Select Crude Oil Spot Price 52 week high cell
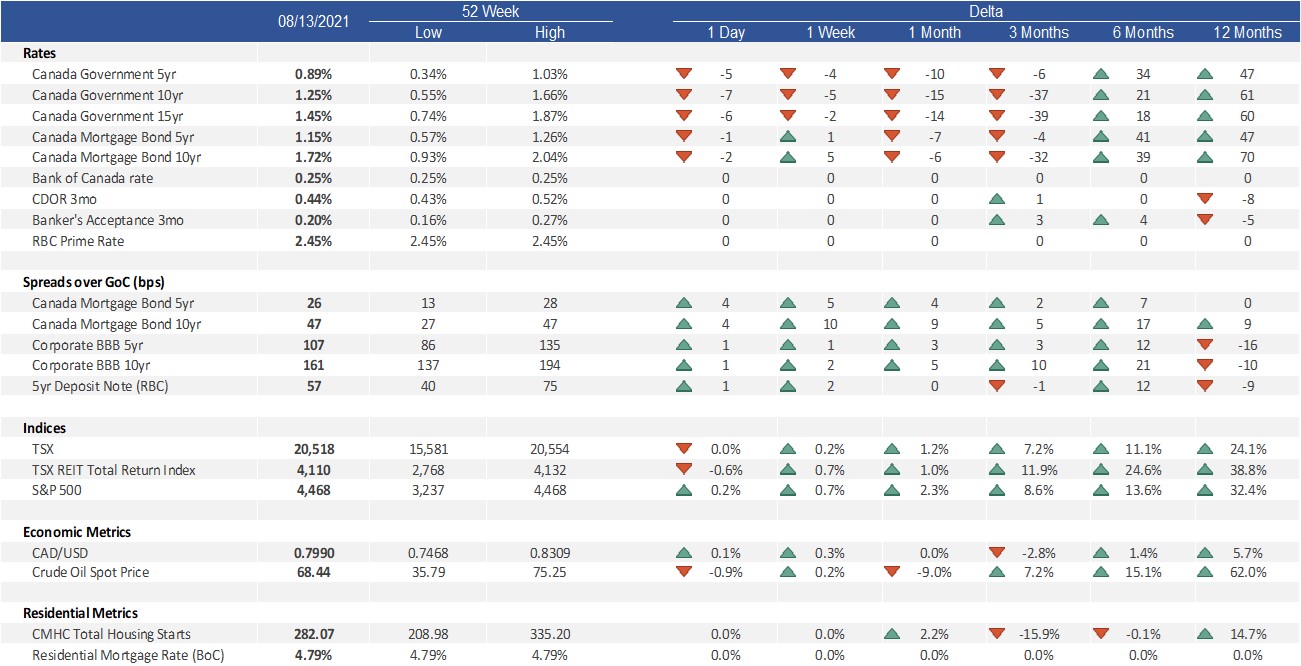This screenshot has height=666, width=1301. pyautogui.click(x=549, y=573)
